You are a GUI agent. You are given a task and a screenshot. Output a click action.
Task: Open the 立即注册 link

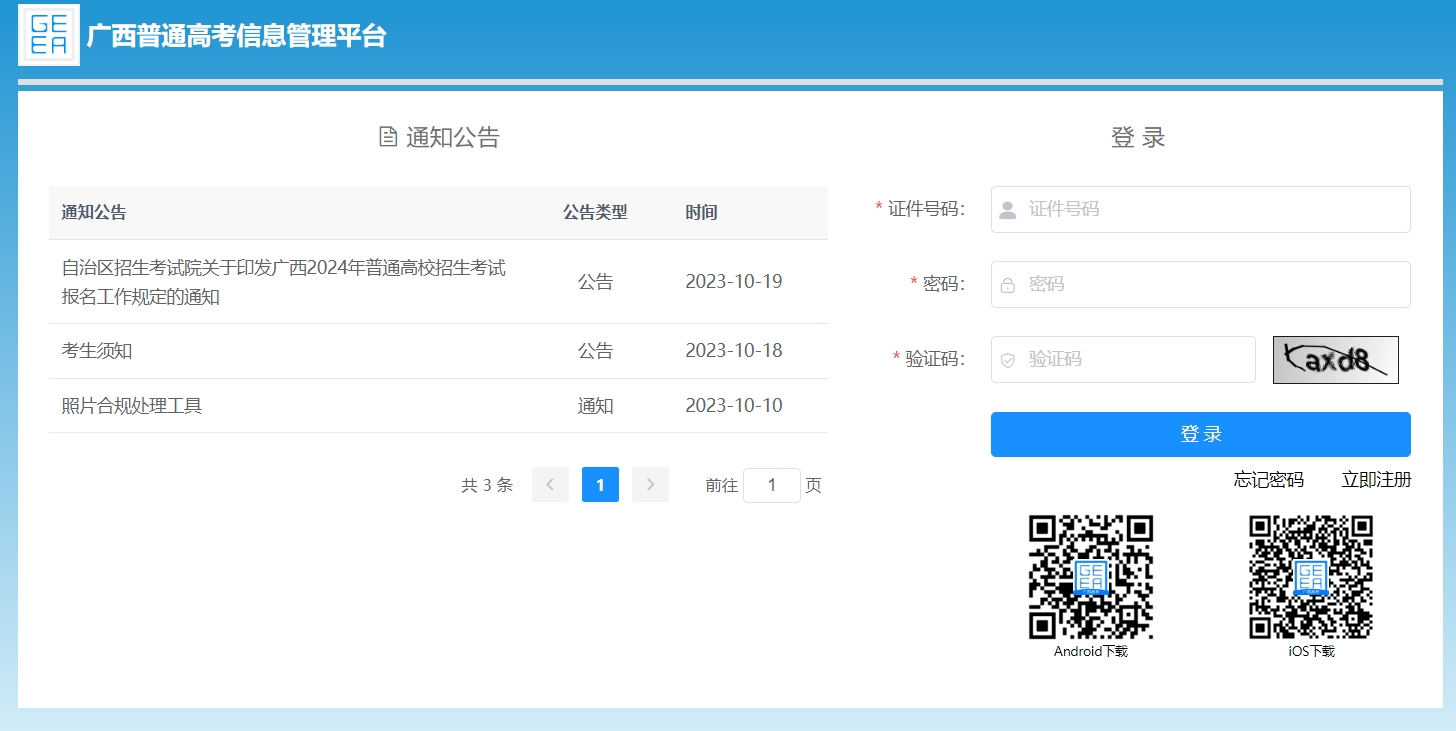pyautogui.click(x=1376, y=480)
